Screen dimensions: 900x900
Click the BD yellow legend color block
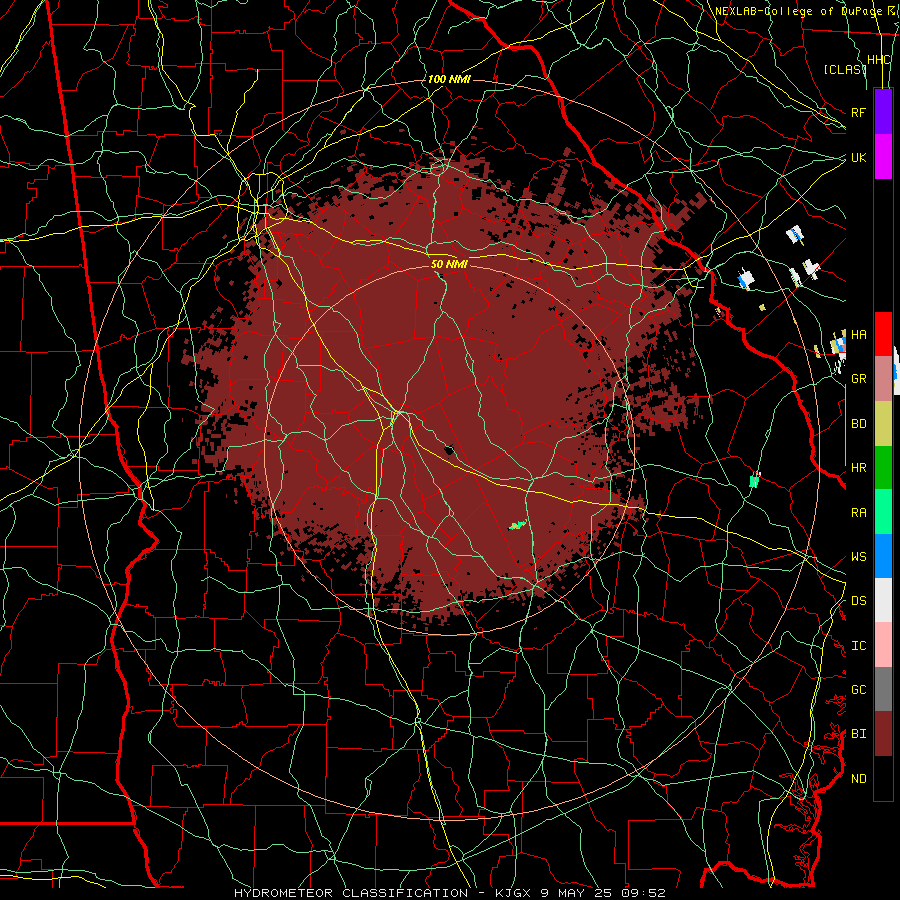click(883, 423)
